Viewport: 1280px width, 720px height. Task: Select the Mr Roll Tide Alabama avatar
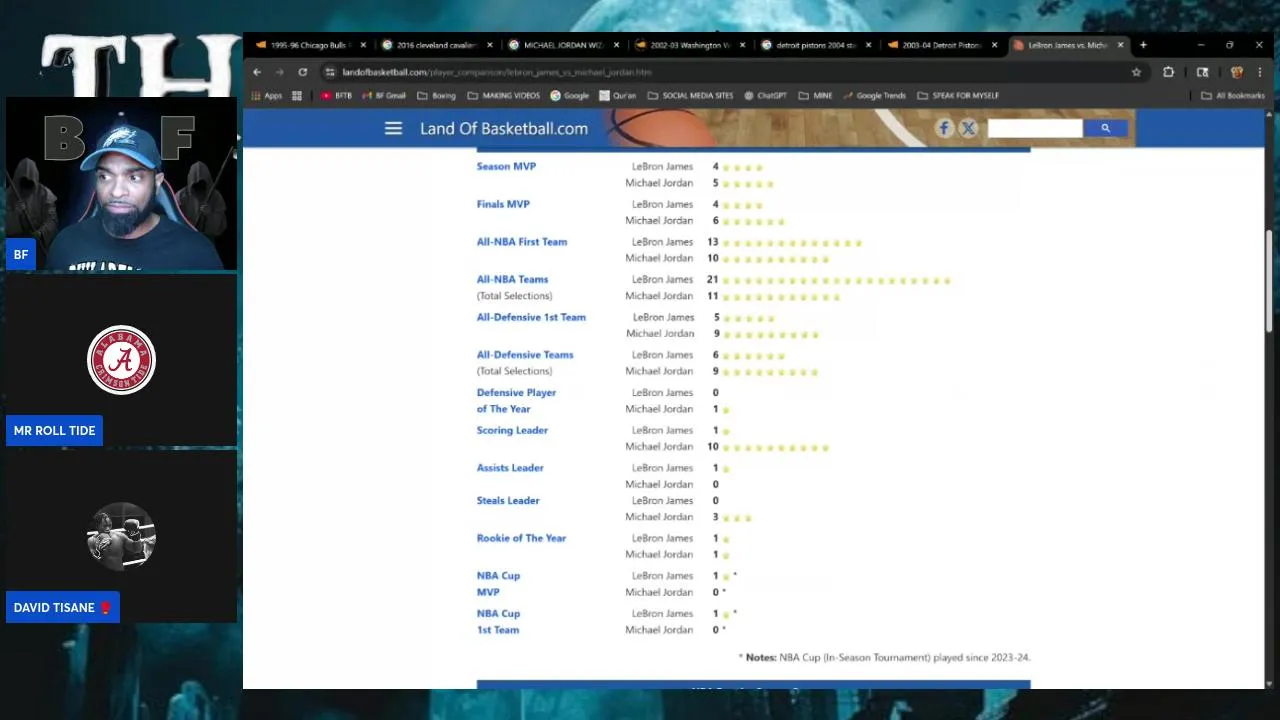click(121, 359)
